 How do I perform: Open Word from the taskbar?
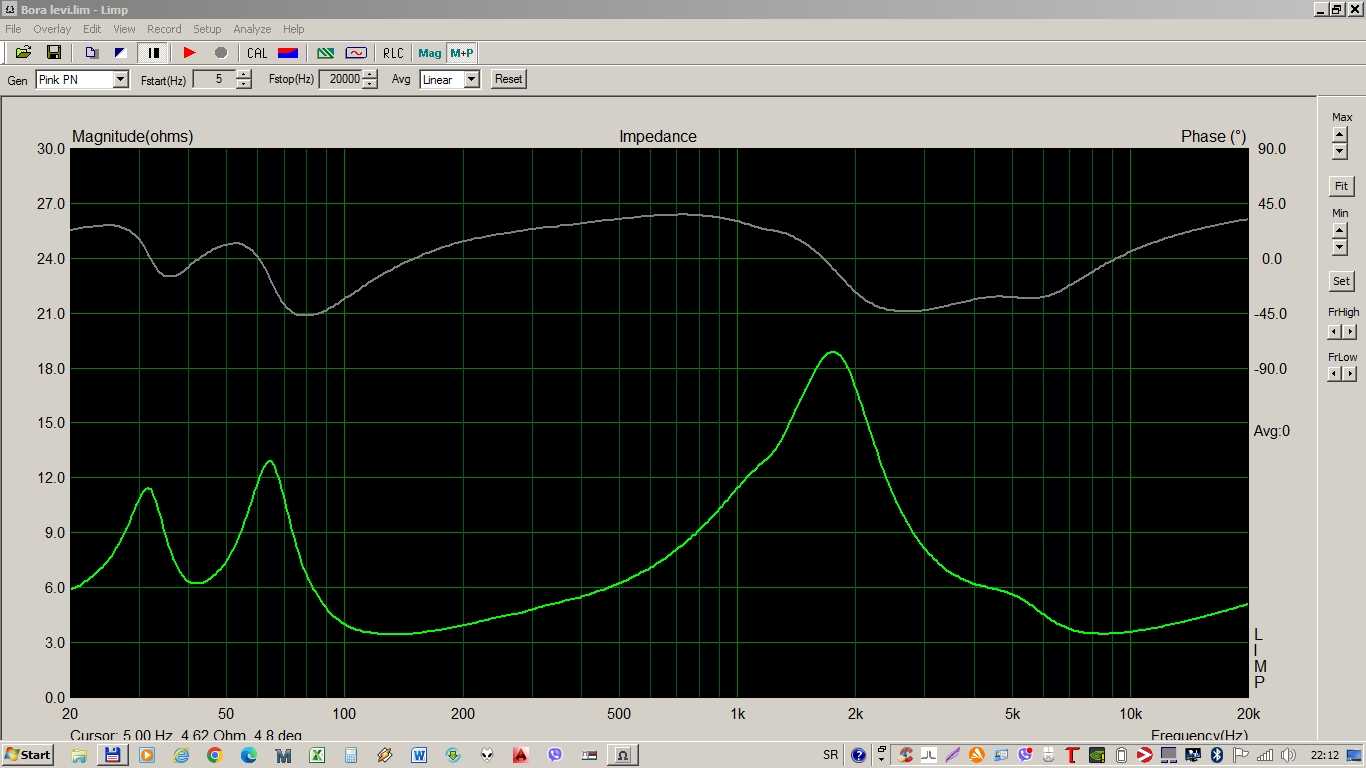419,755
